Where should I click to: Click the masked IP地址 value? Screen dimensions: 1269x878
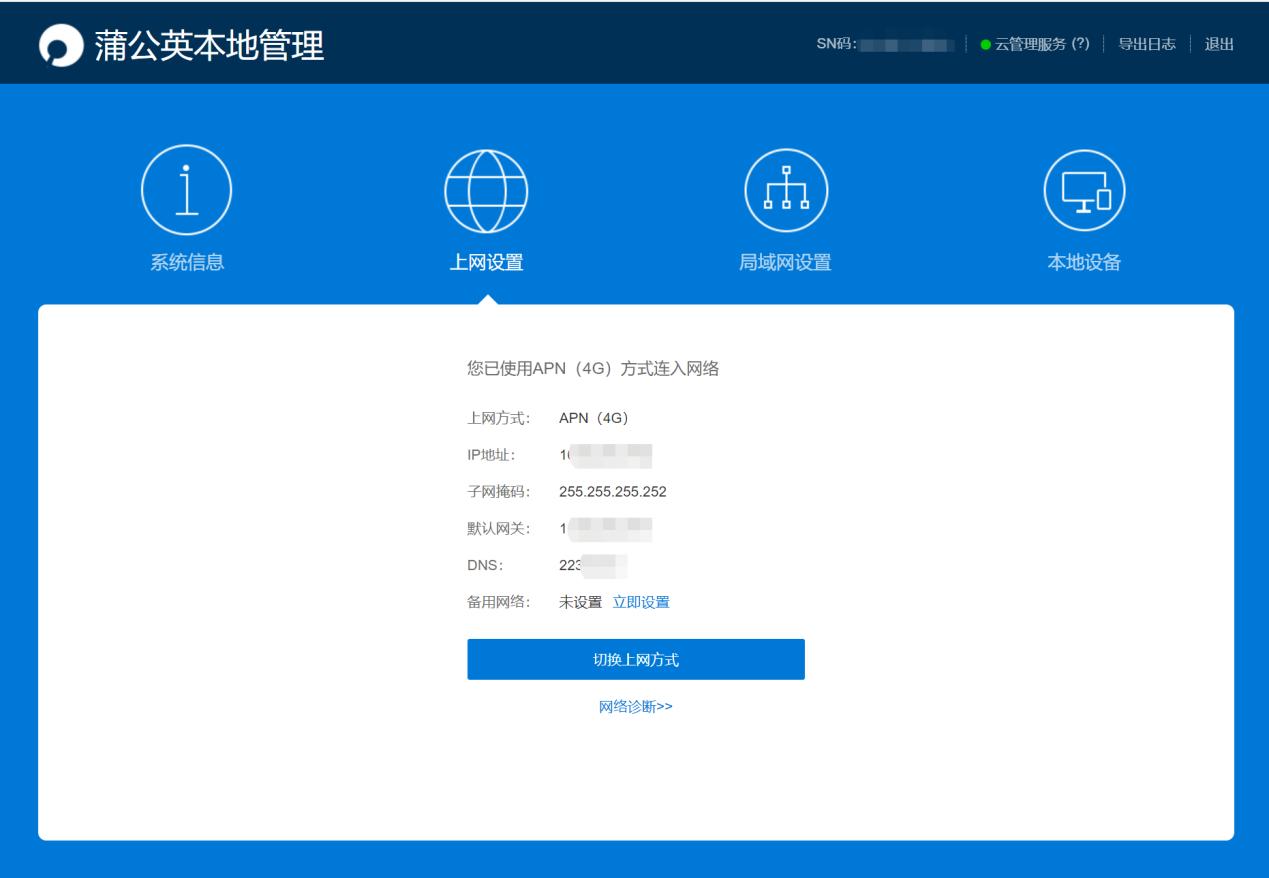[605, 455]
